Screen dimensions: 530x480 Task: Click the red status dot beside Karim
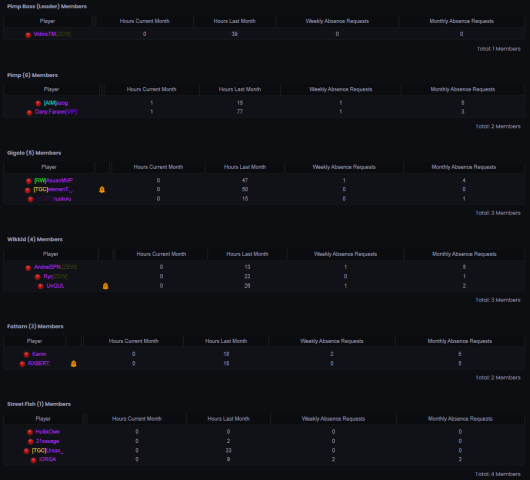(x=26, y=354)
